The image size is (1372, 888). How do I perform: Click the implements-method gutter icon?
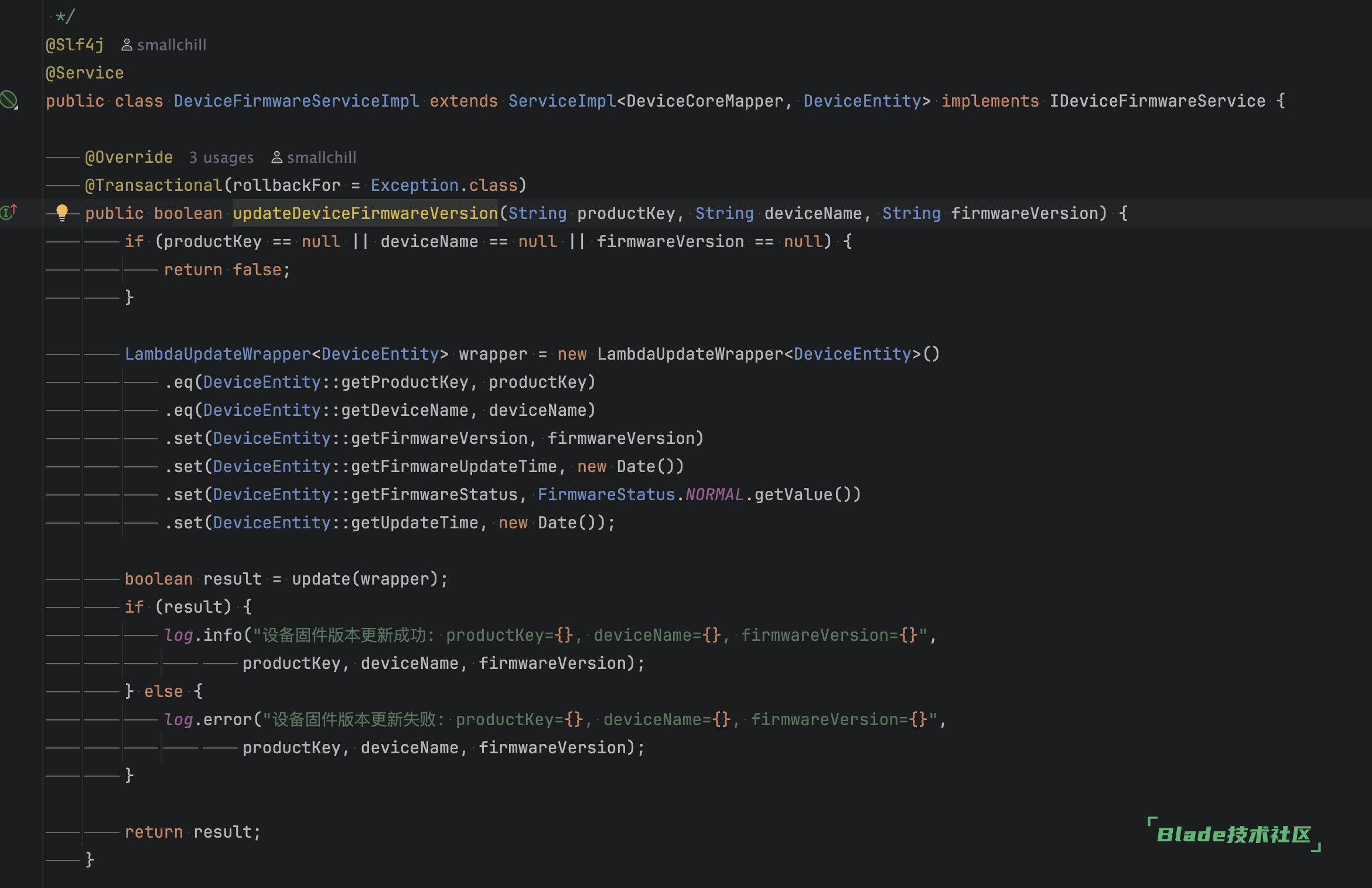tap(9, 211)
